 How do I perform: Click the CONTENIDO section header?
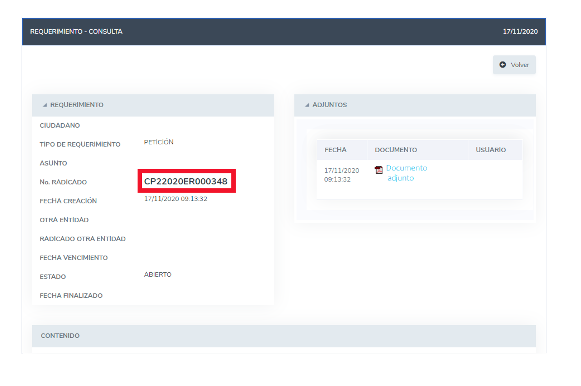pos(284,336)
